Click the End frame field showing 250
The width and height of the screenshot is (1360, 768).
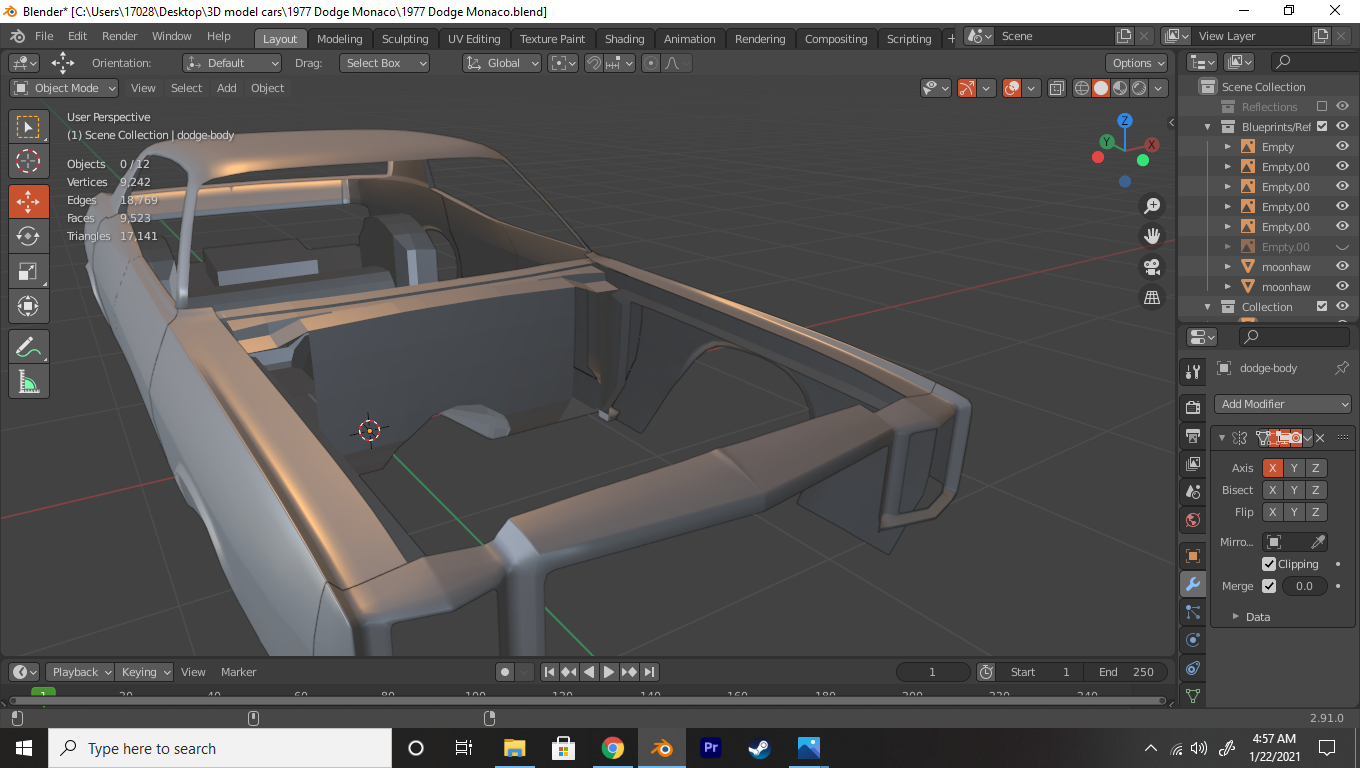click(x=1126, y=672)
